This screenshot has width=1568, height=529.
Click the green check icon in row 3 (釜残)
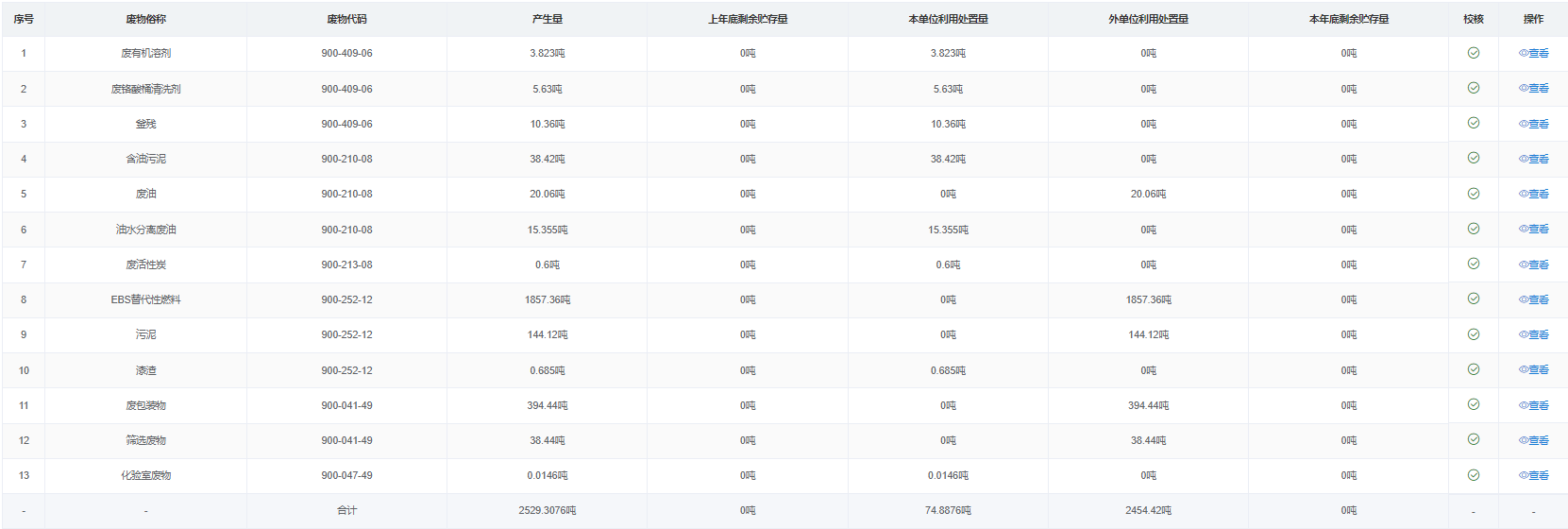tap(1473, 123)
